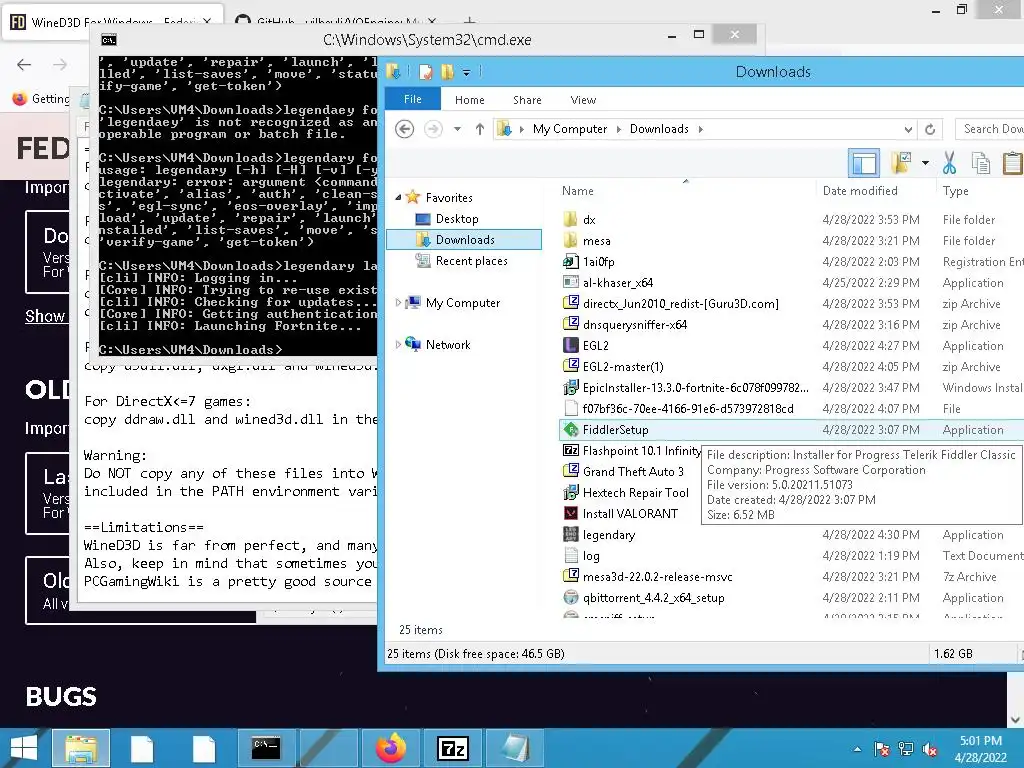Open dropdown arrow next to folder options

pyautogui.click(x=925, y=163)
